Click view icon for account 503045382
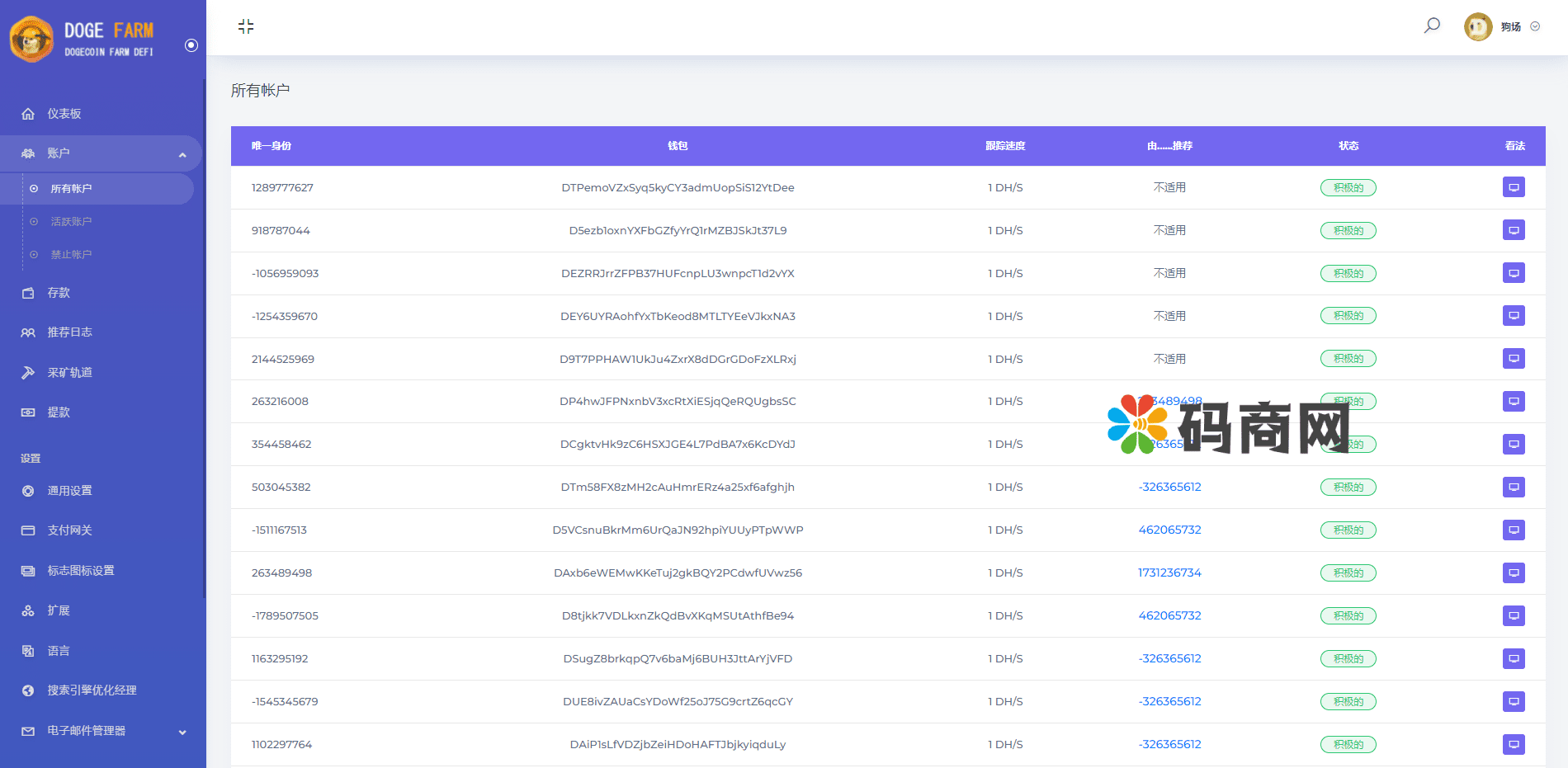This screenshot has width=1568, height=768. coord(1513,487)
